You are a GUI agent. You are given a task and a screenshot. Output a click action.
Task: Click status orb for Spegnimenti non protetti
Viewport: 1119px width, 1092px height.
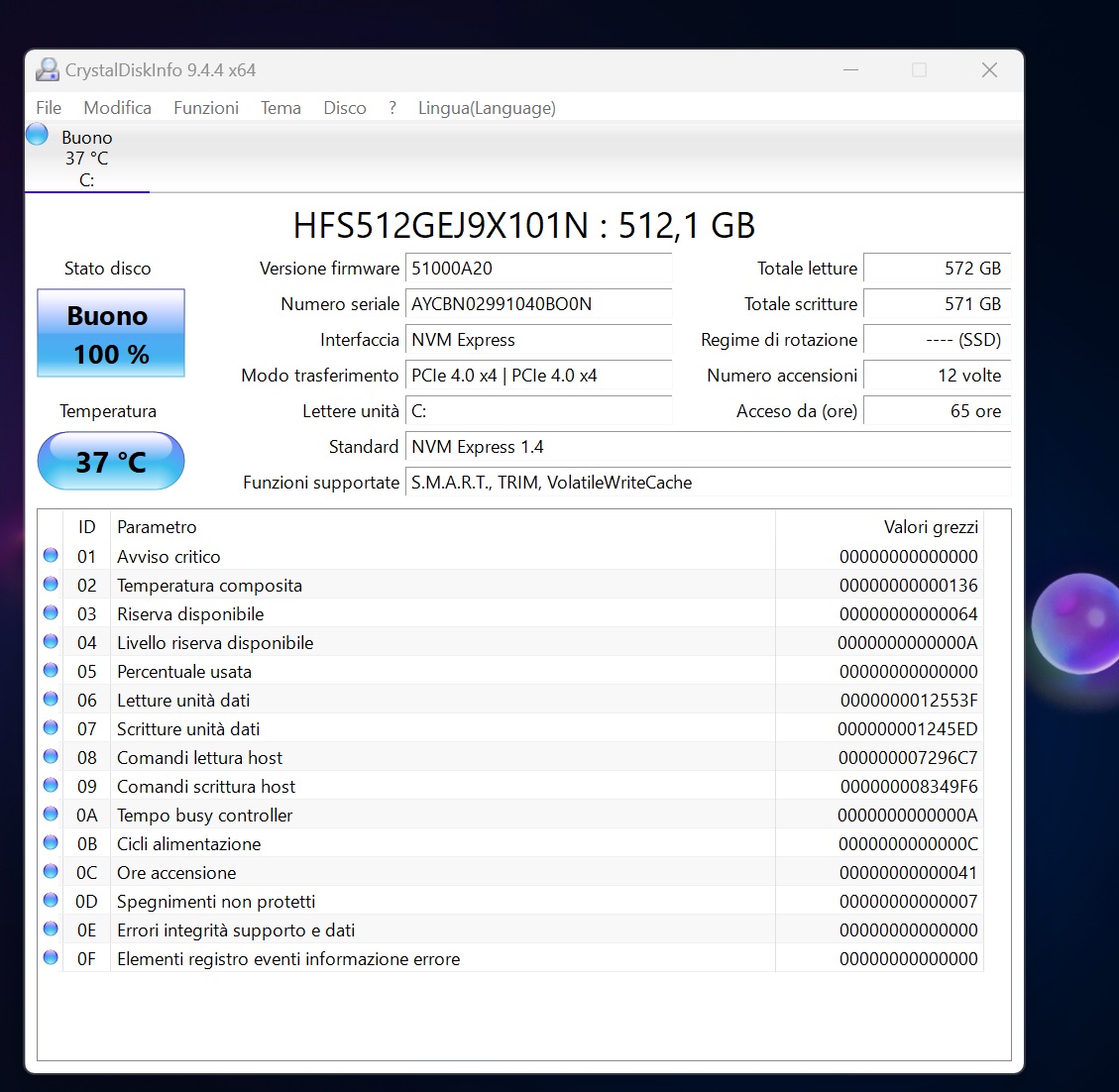tap(51, 901)
